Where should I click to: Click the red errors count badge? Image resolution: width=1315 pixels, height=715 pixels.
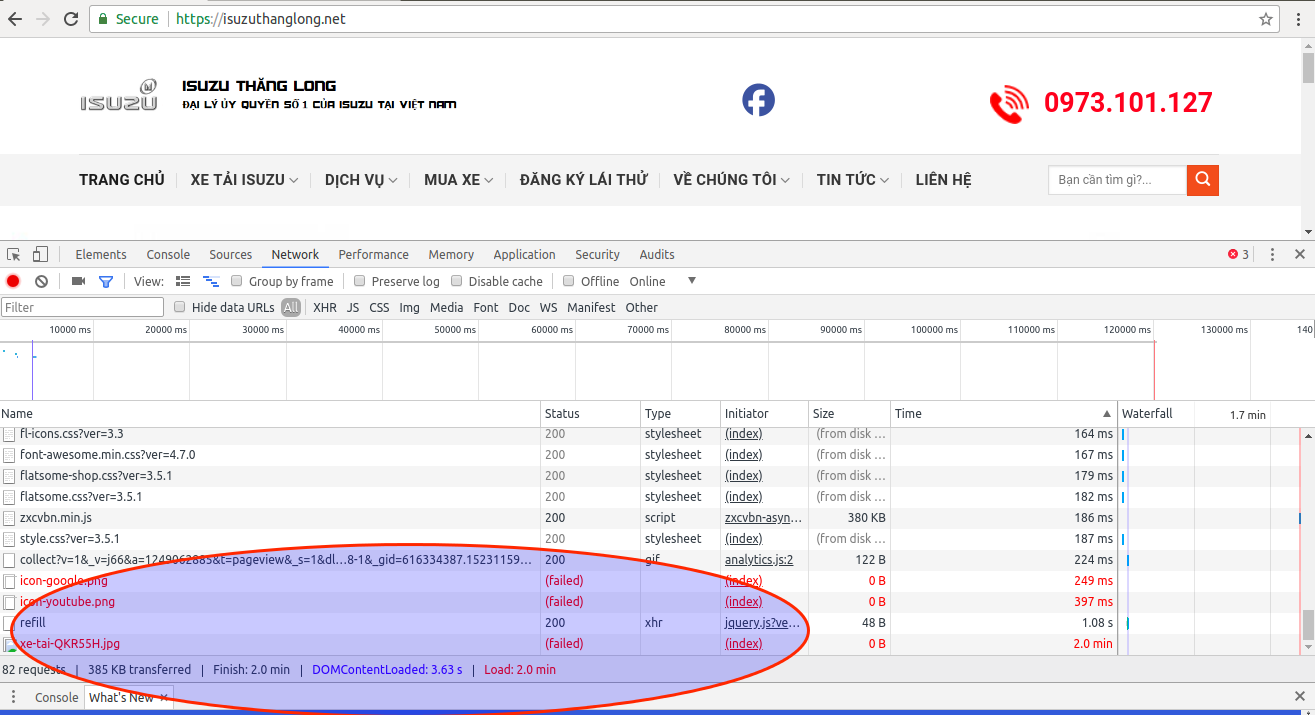point(1238,254)
